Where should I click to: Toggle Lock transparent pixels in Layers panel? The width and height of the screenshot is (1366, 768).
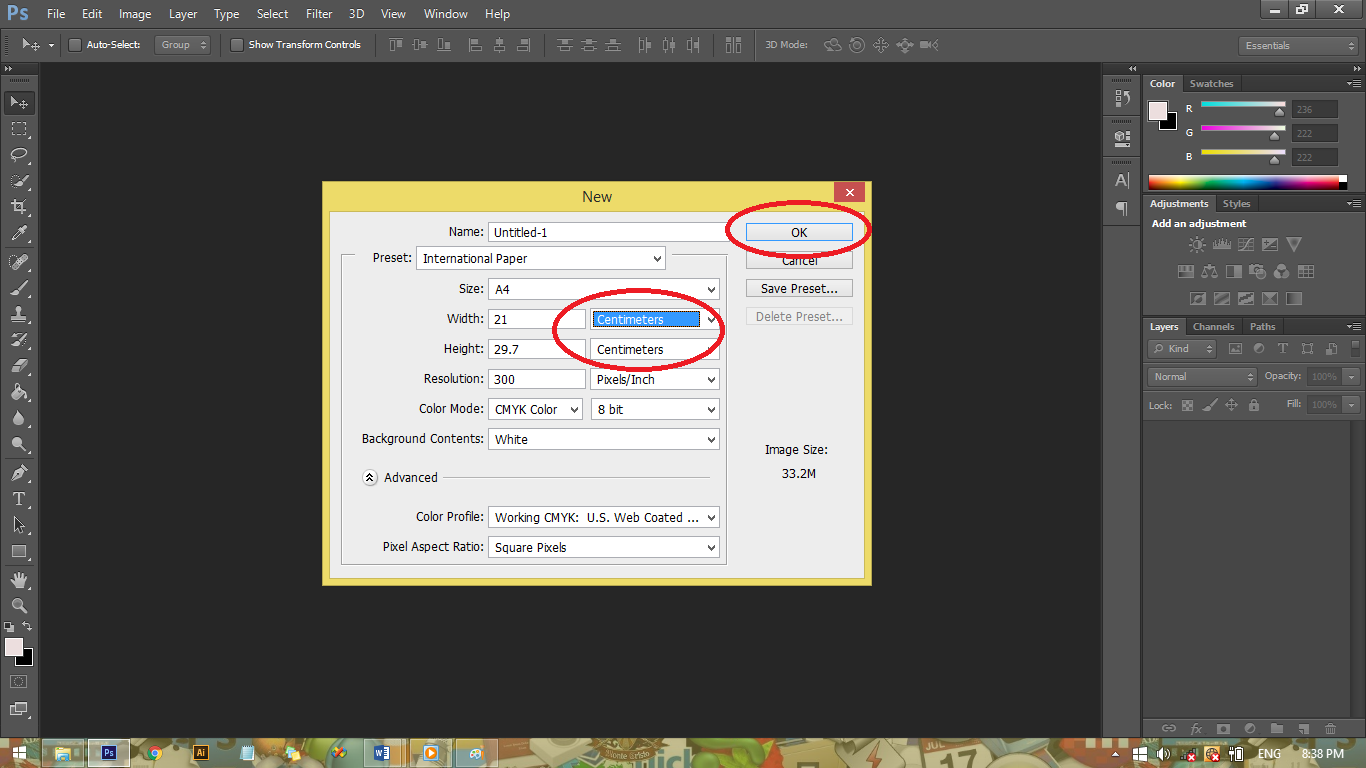tap(1187, 405)
